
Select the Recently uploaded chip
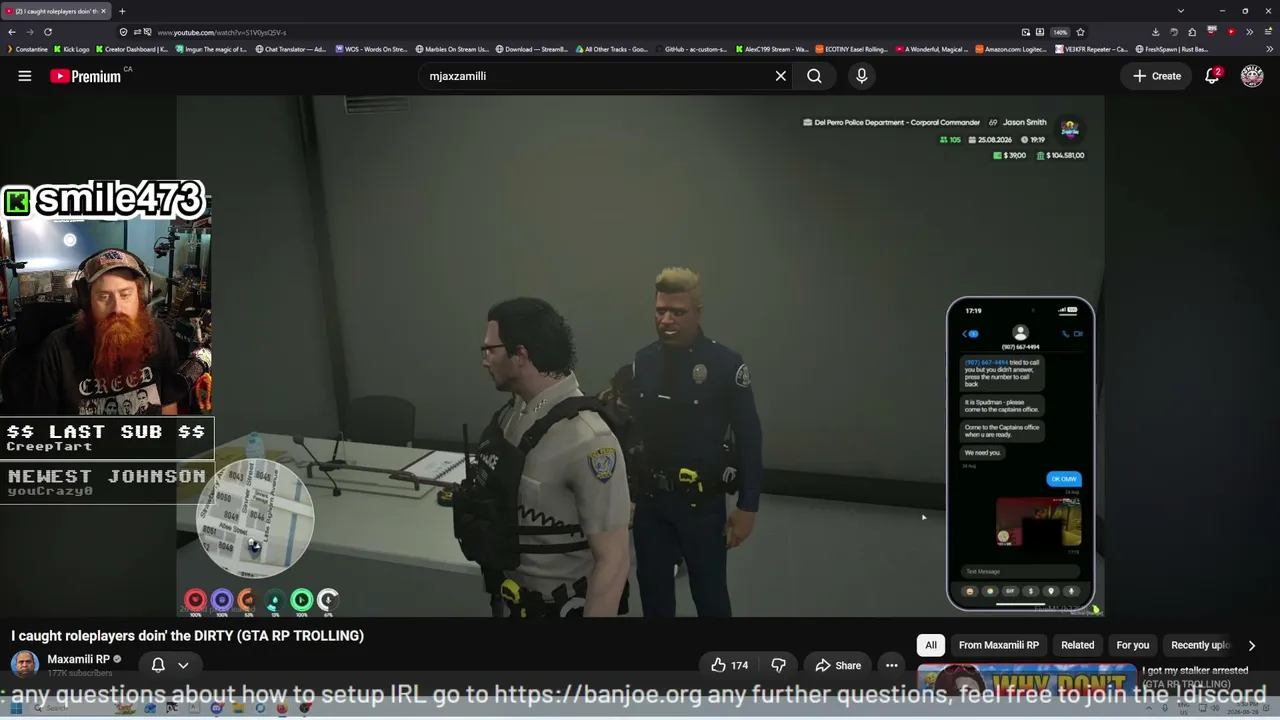tap(1200, 645)
